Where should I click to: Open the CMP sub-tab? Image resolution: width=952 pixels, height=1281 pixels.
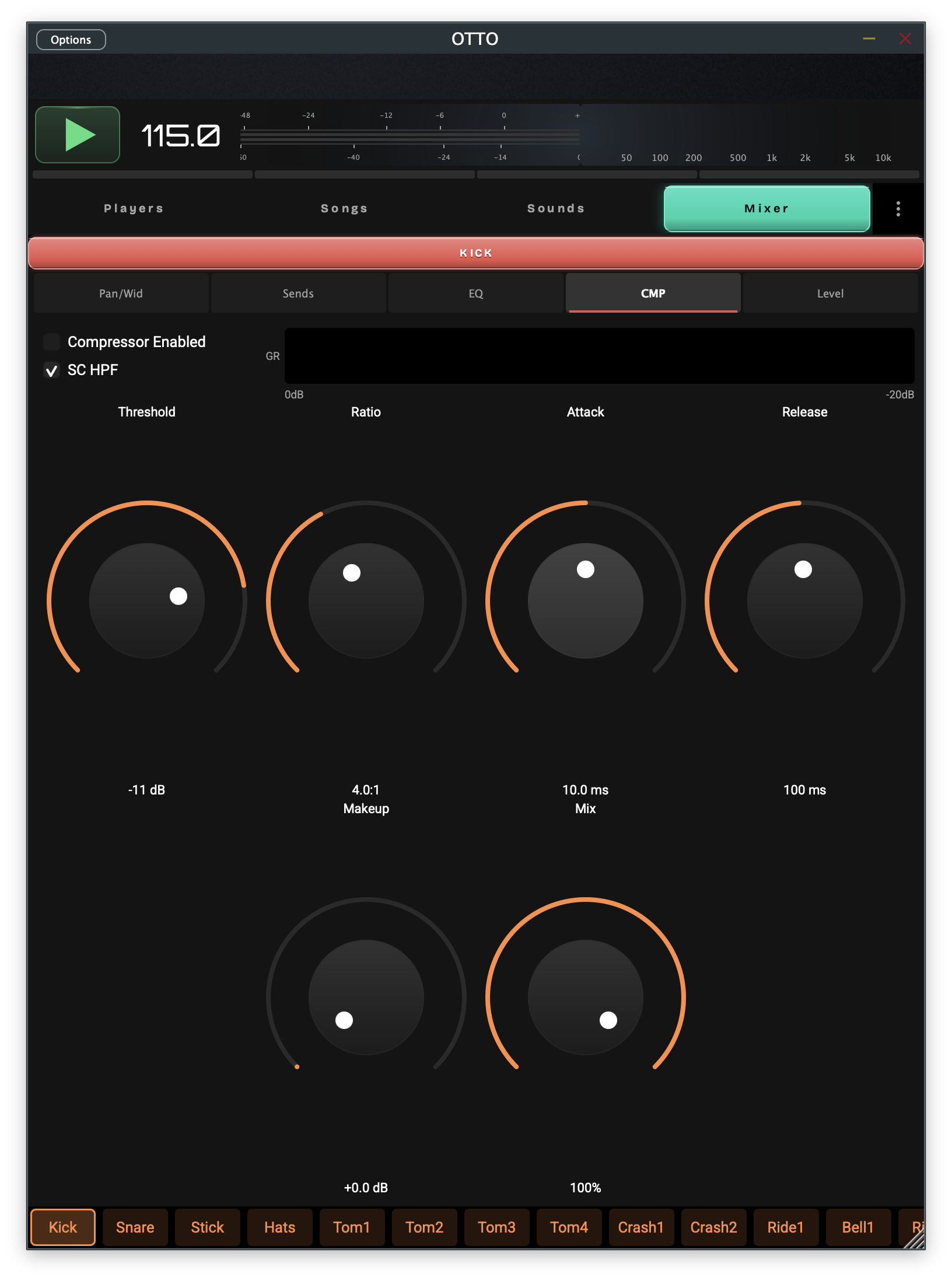pyautogui.click(x=653, y=293)
